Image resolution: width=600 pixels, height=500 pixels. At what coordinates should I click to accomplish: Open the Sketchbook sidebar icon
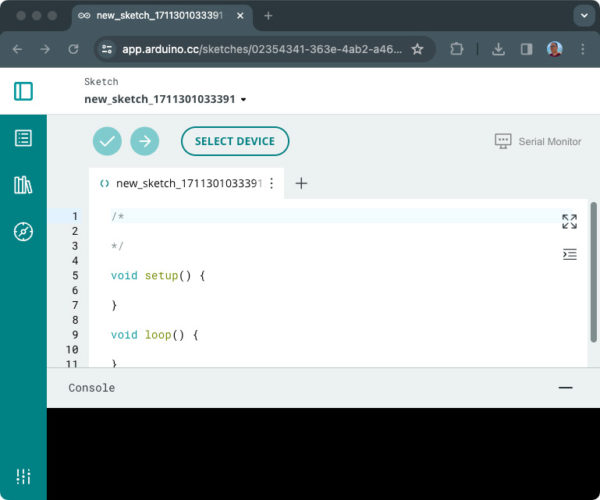[23, 138]
